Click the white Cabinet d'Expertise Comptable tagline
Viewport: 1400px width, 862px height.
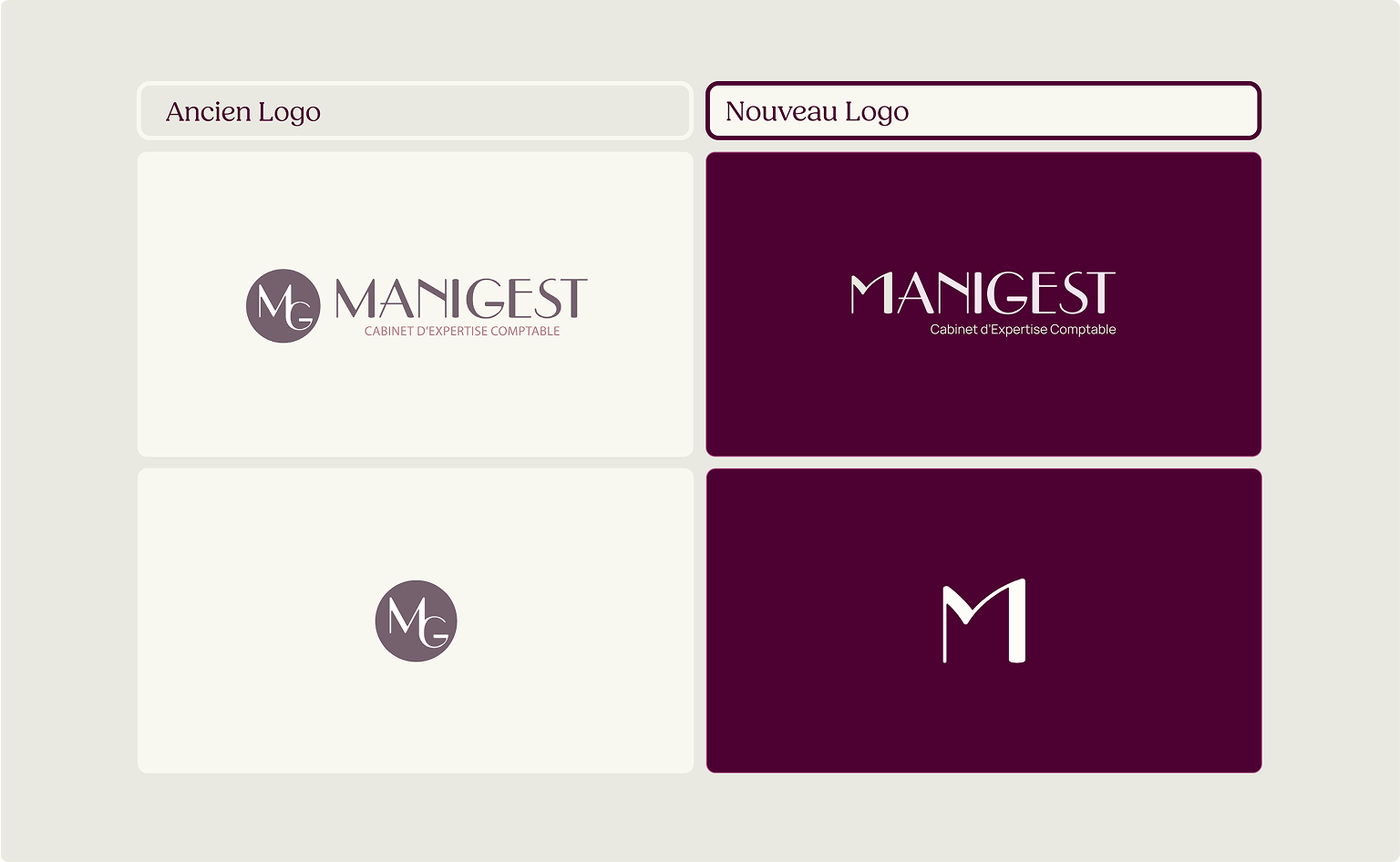(1023, 330)
